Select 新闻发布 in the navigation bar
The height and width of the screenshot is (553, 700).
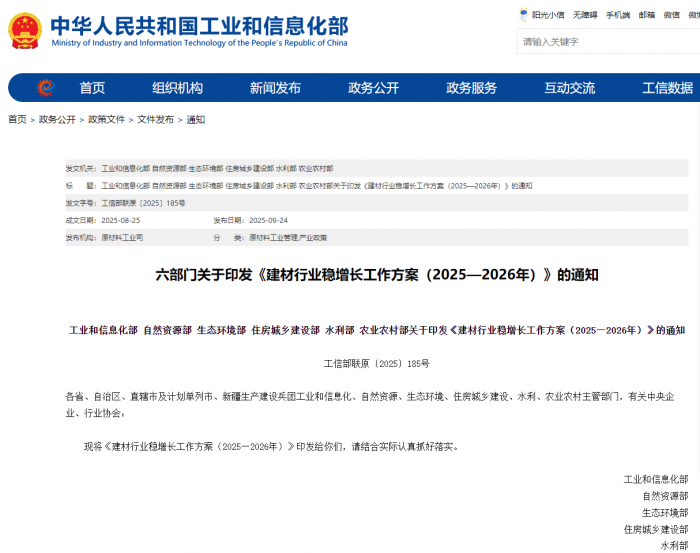[x=275, y=88]
